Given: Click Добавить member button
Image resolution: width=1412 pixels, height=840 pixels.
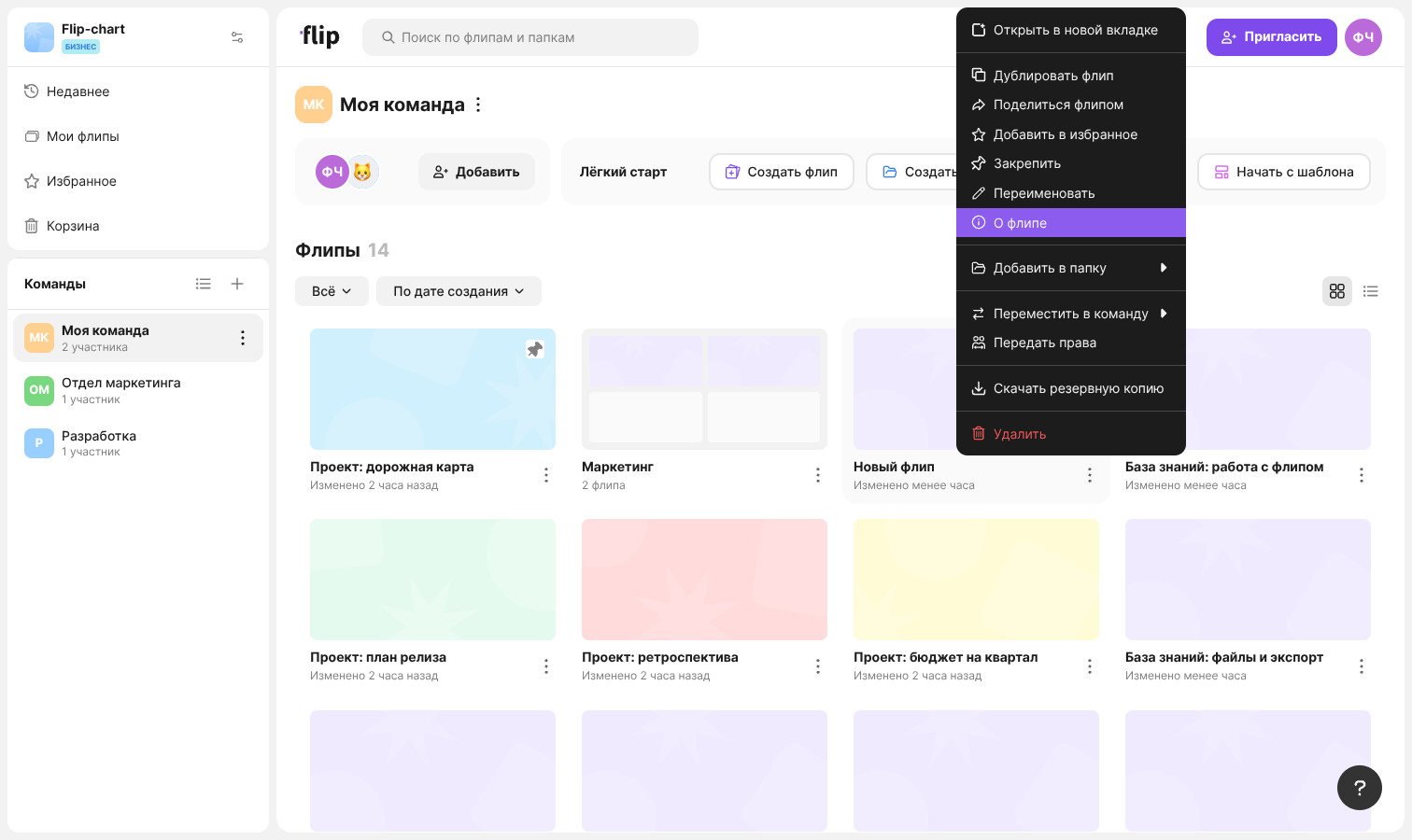Looking at the screenshot, I should pos(476,172).
